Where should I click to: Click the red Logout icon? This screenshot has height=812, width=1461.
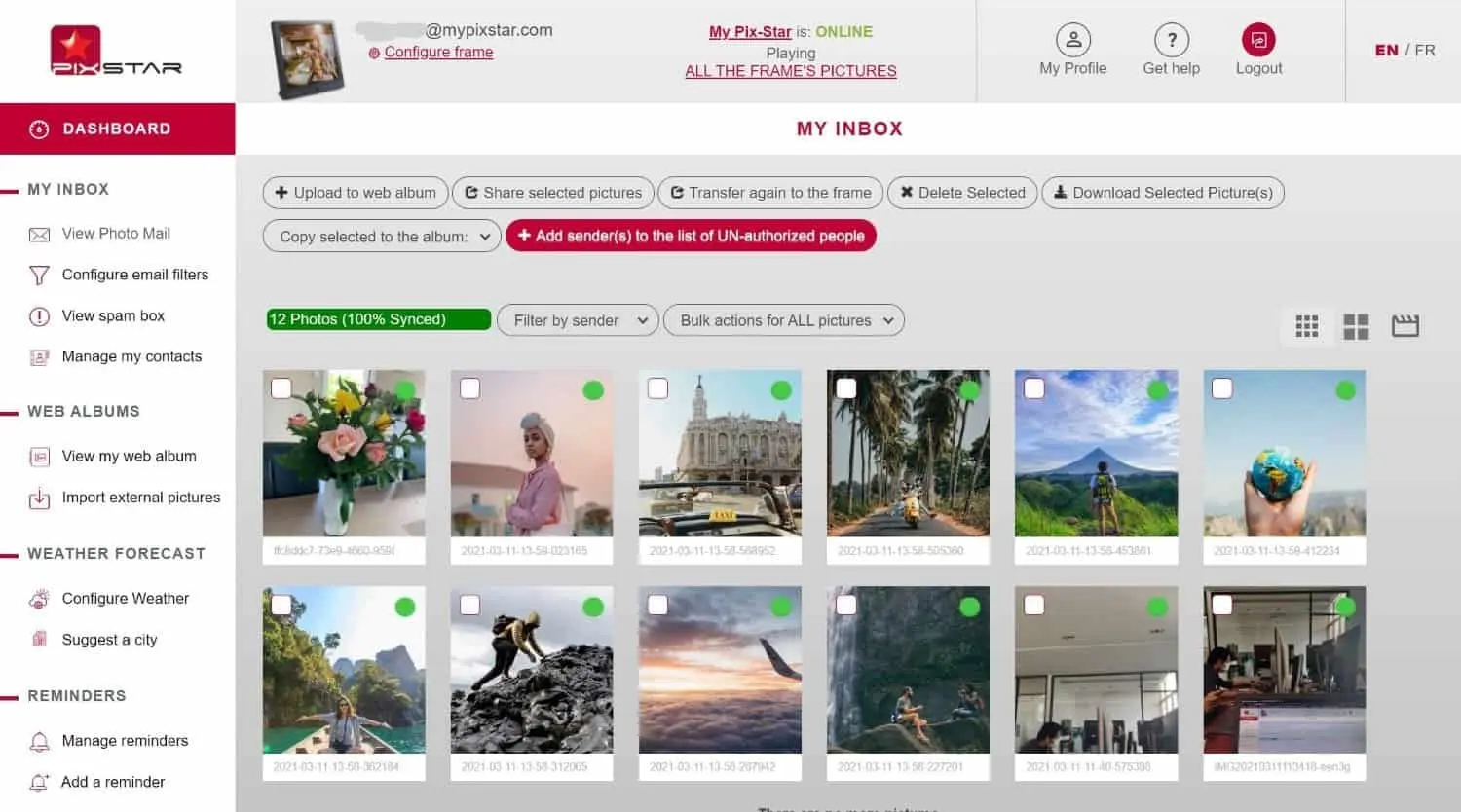click(1258, 40)
